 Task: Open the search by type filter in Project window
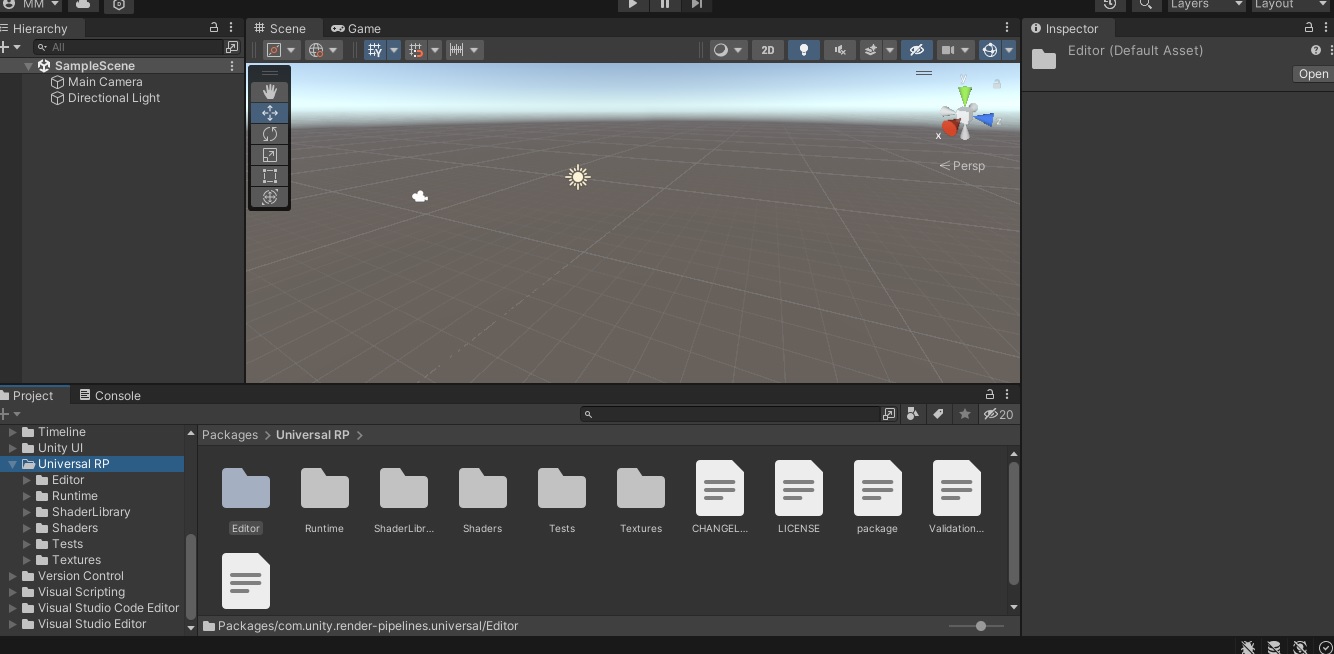pyautogui.click(x=913, y=414)
